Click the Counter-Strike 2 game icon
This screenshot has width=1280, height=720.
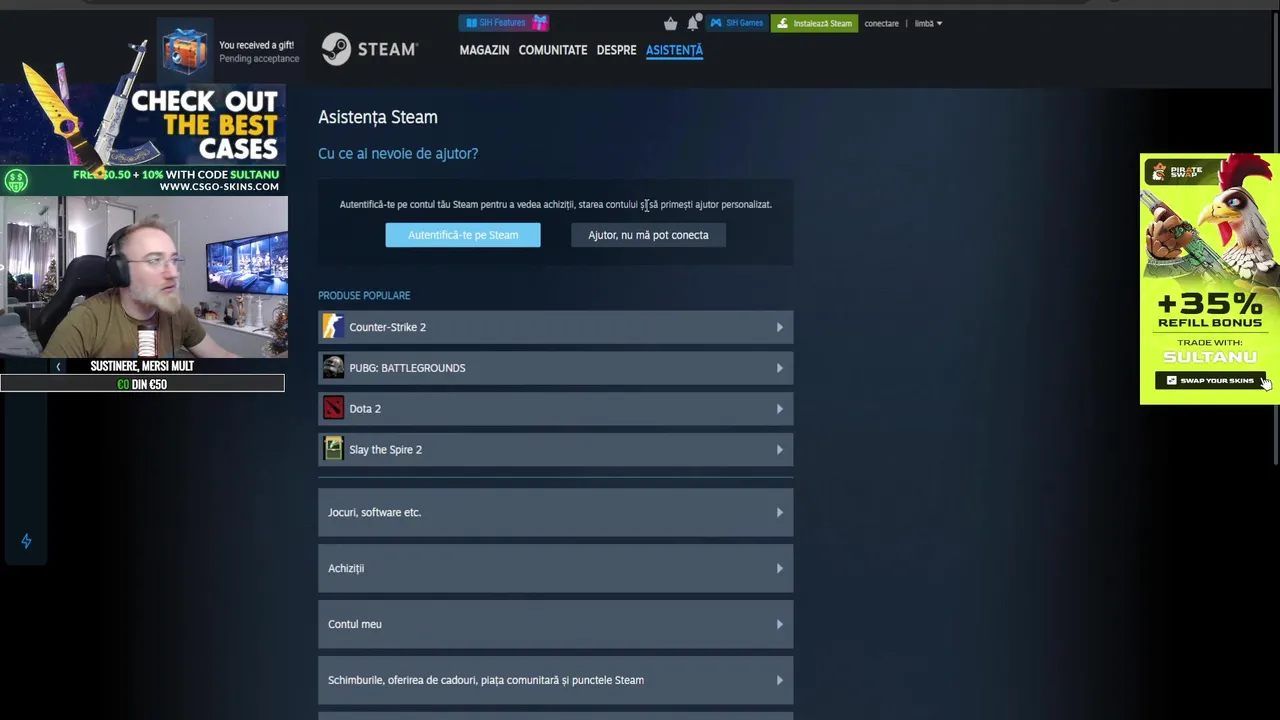(x=333, y=327)
